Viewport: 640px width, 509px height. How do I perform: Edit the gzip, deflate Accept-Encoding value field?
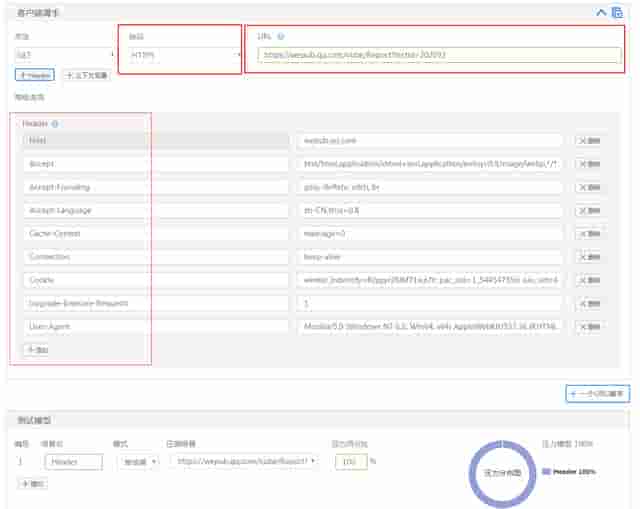[x=429, y=187]
